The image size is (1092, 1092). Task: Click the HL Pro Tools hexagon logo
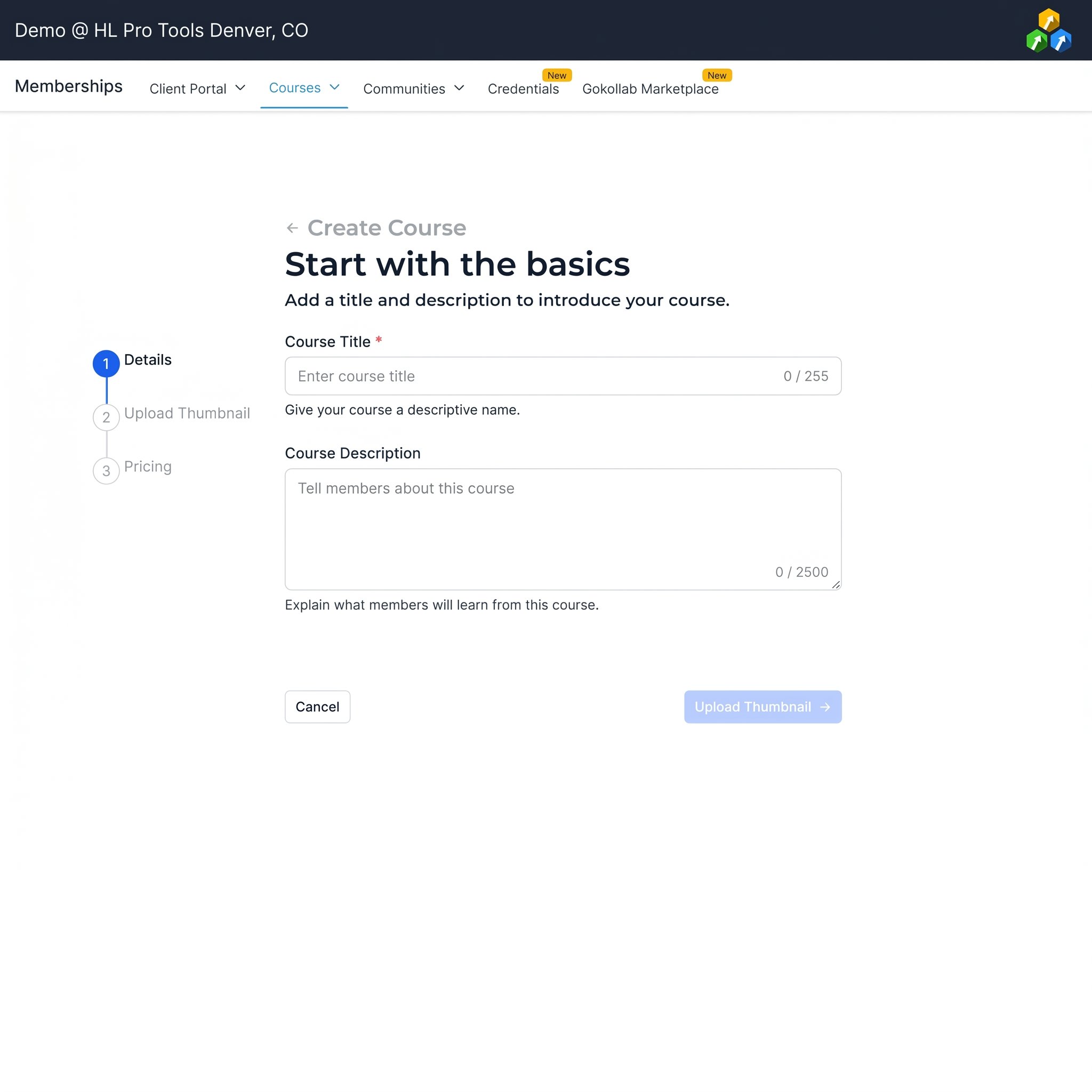point(1048,30)
